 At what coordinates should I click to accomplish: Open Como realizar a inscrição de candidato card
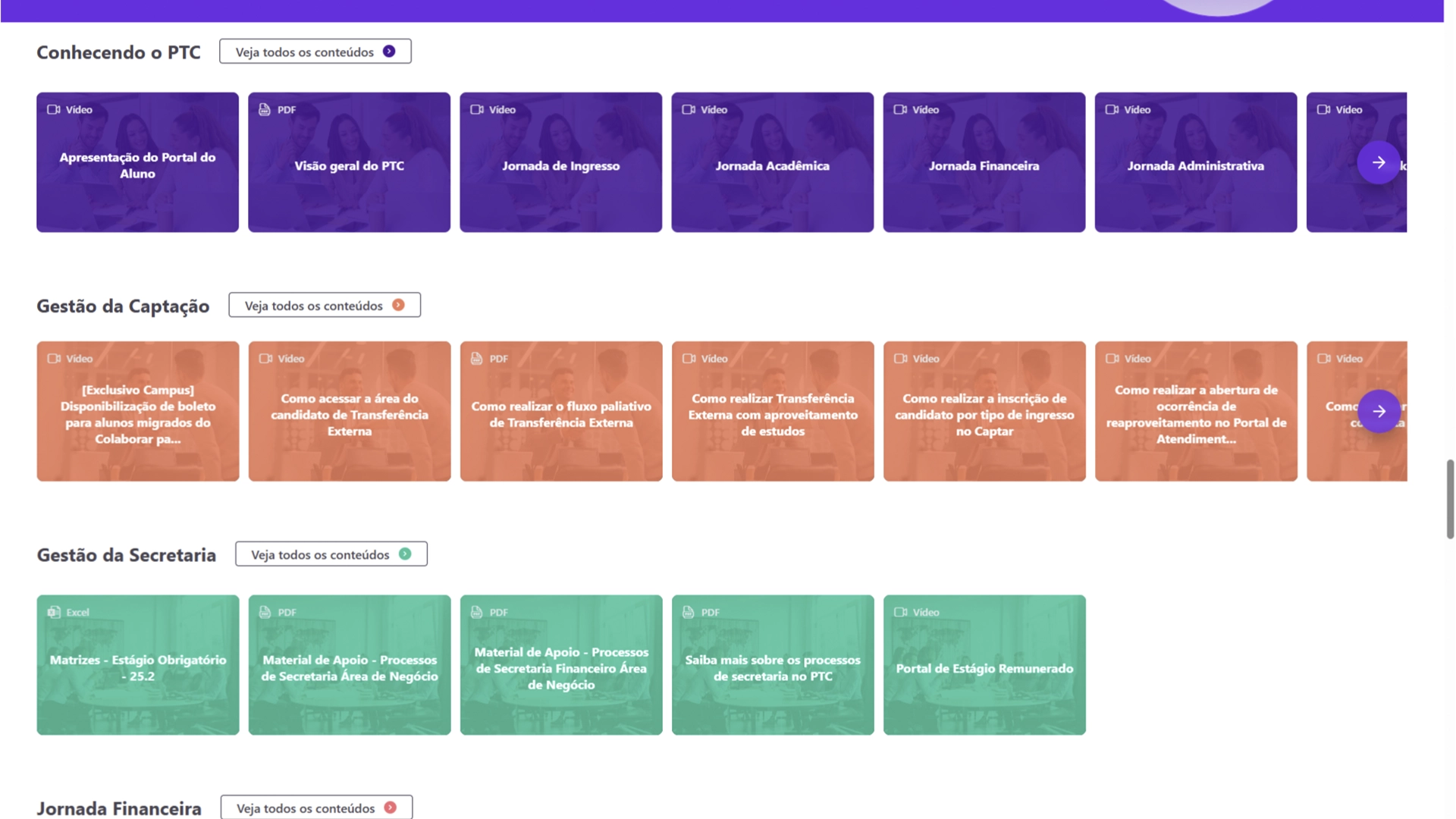984,411
